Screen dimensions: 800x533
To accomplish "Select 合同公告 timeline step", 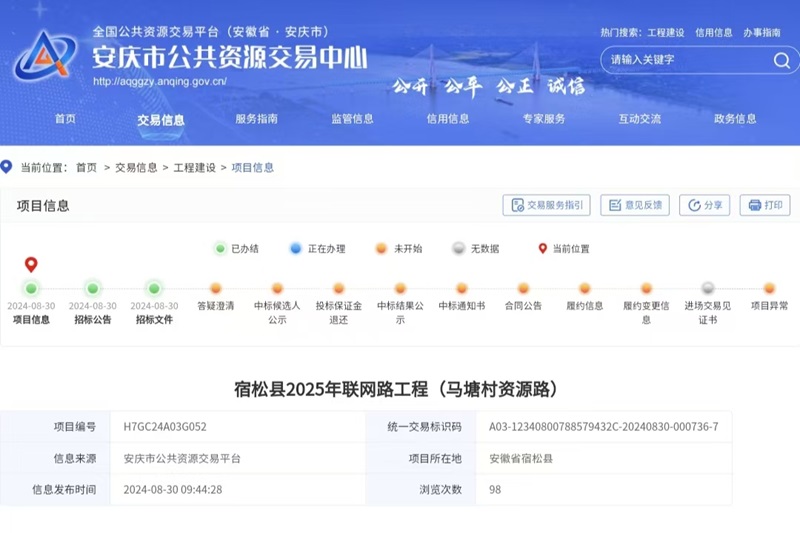I will [523, 289].
